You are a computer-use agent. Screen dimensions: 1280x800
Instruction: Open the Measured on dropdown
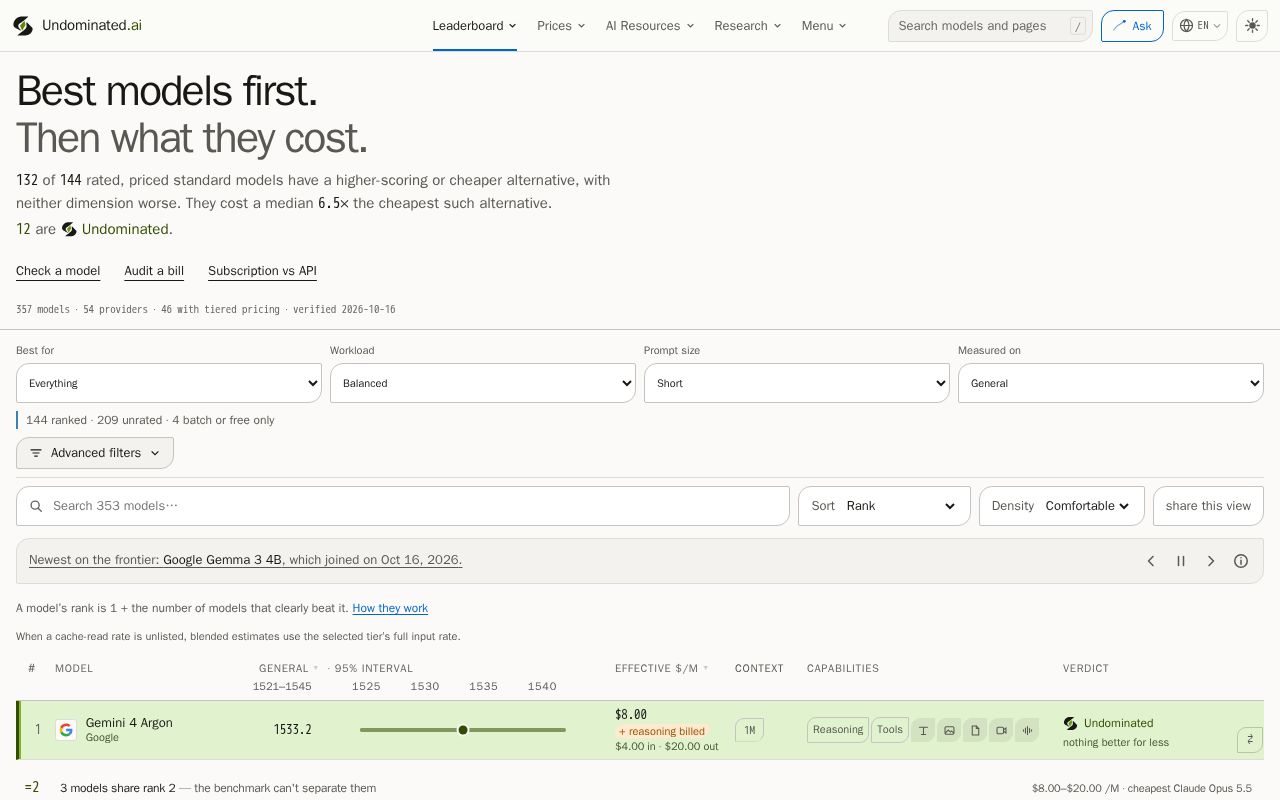pyautogui.click(x=1111, y=383)
